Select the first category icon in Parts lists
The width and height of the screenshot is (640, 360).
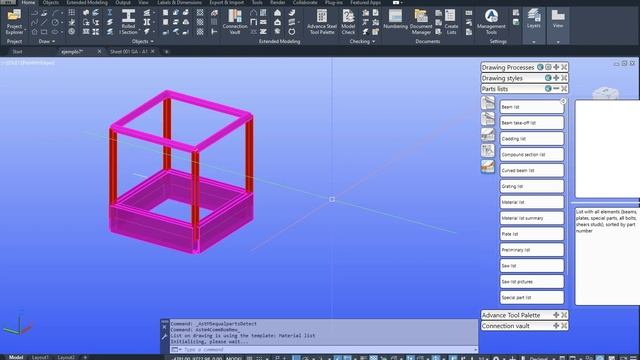488,102
